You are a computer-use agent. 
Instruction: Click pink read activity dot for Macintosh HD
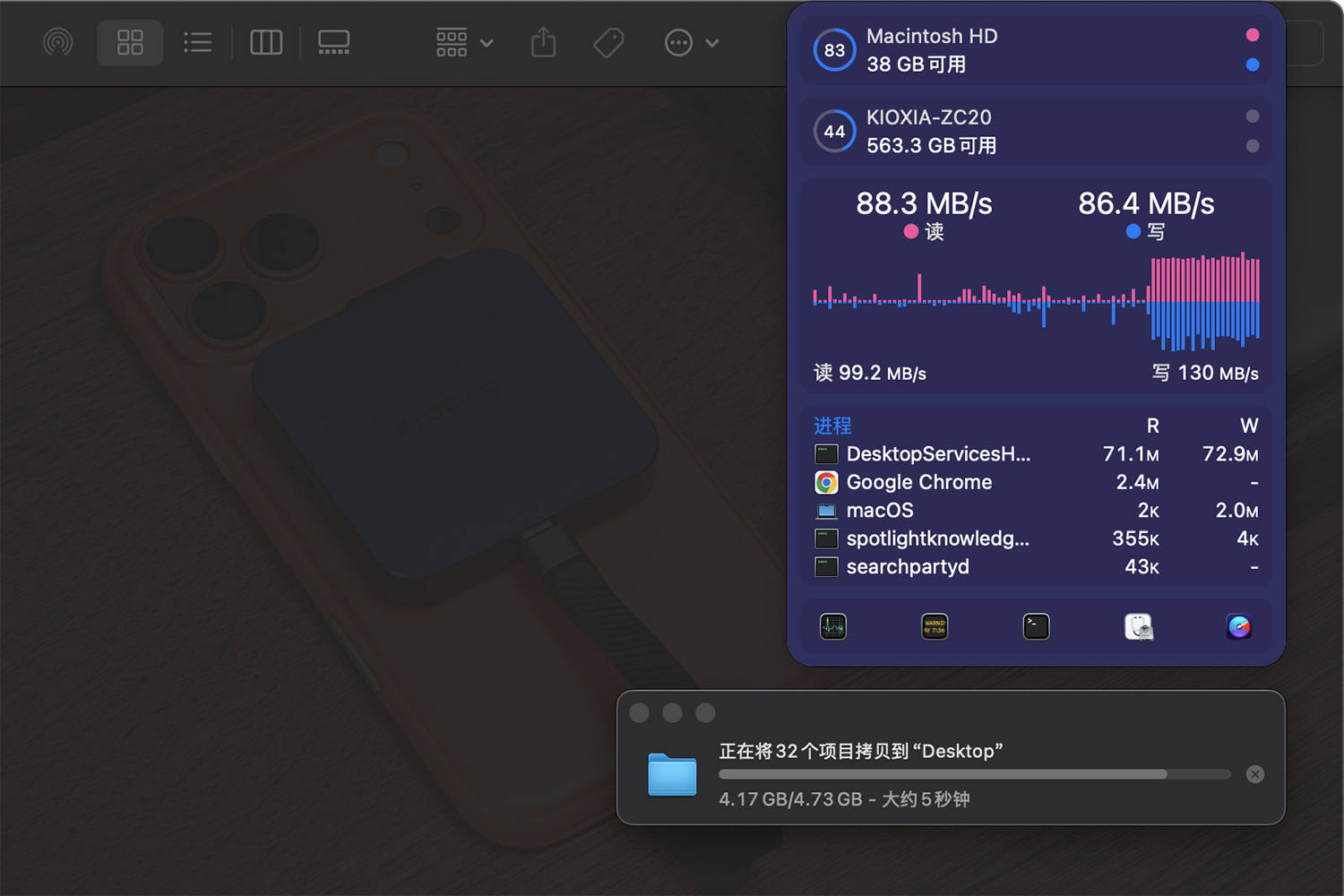click(1253, 35)
